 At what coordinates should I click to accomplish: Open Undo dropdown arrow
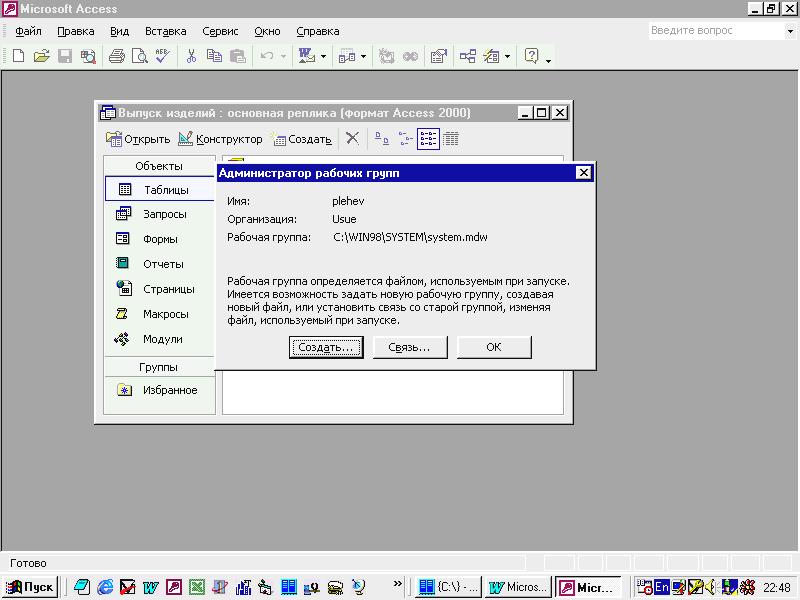pyautogui.click(x=283, y=56)
